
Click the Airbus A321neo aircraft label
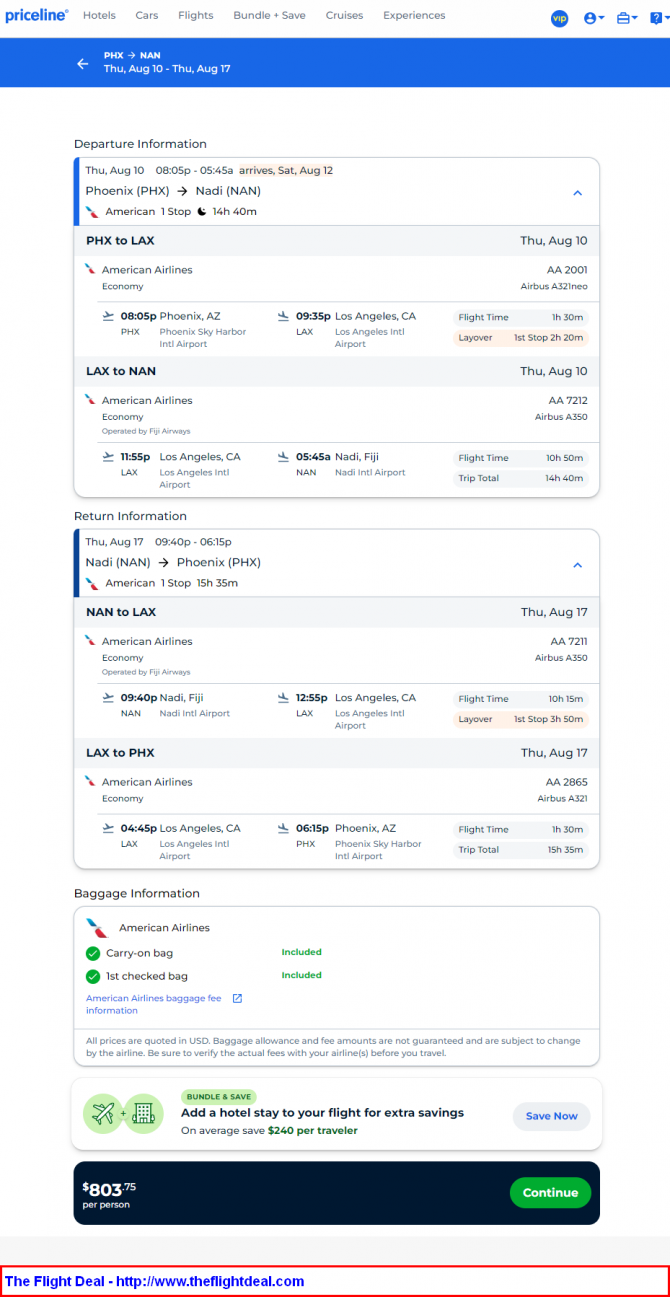tap(554, 286)
